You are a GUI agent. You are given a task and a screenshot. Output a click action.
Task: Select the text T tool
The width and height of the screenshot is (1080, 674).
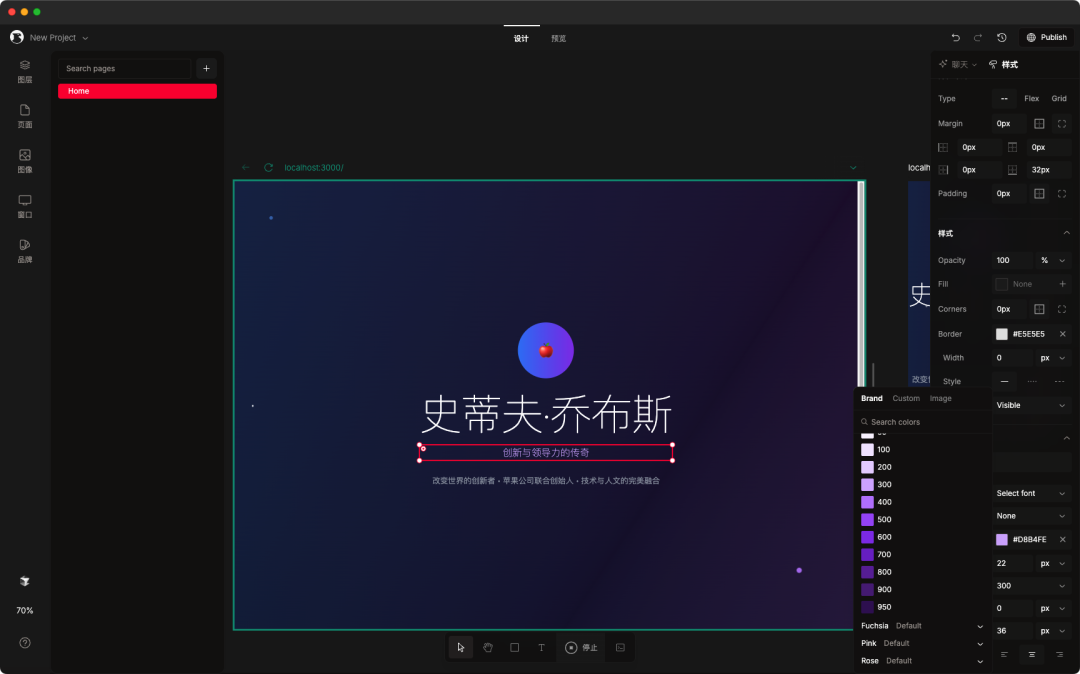[x=541, y=647]
